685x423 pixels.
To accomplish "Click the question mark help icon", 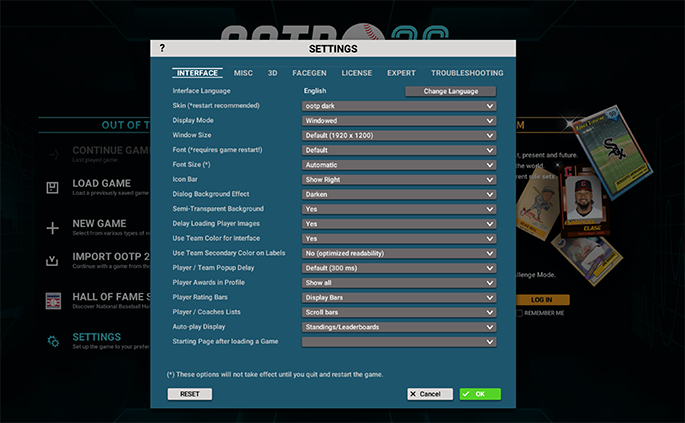I will click(162, 48).
